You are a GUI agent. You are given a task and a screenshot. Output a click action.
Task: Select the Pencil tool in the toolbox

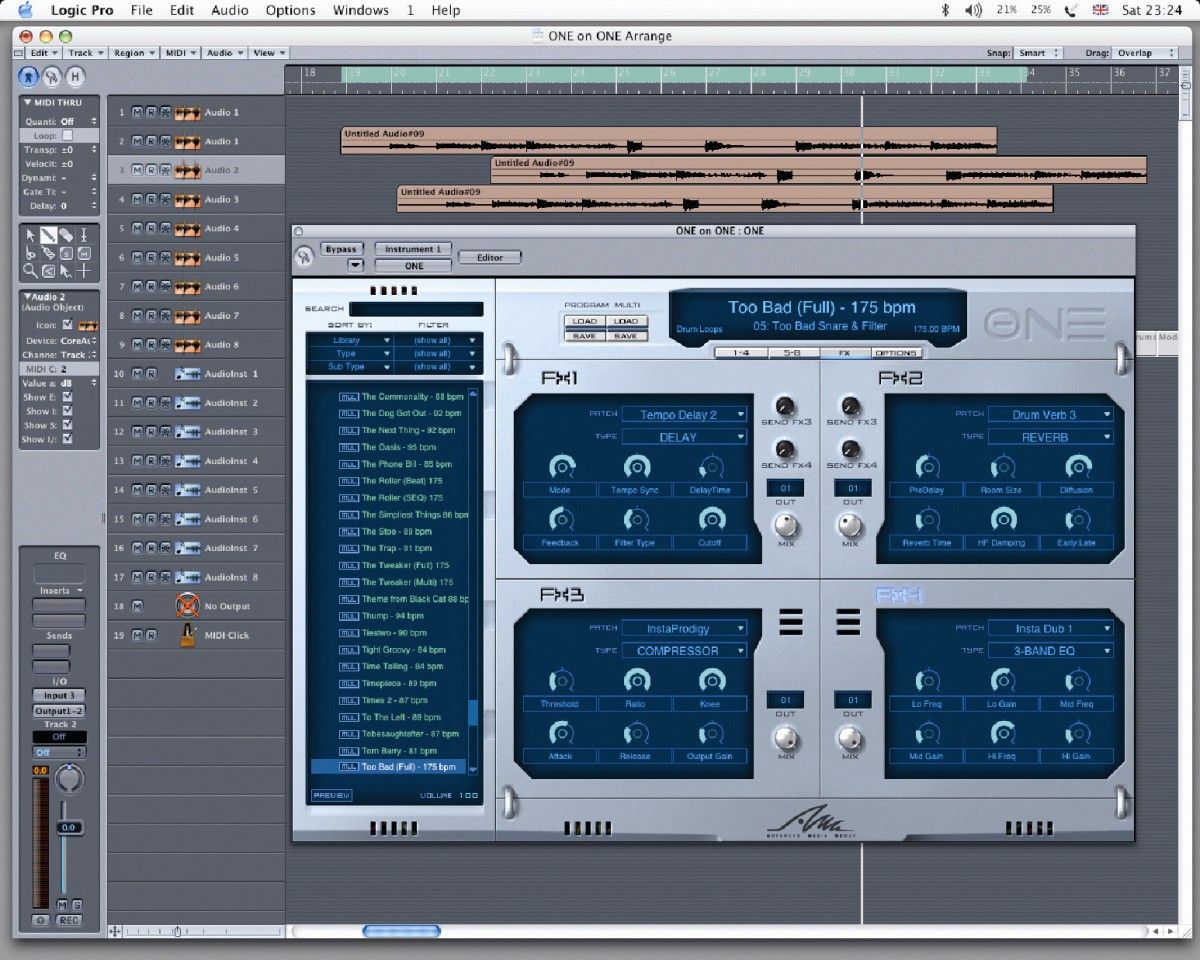click(47, 235)
